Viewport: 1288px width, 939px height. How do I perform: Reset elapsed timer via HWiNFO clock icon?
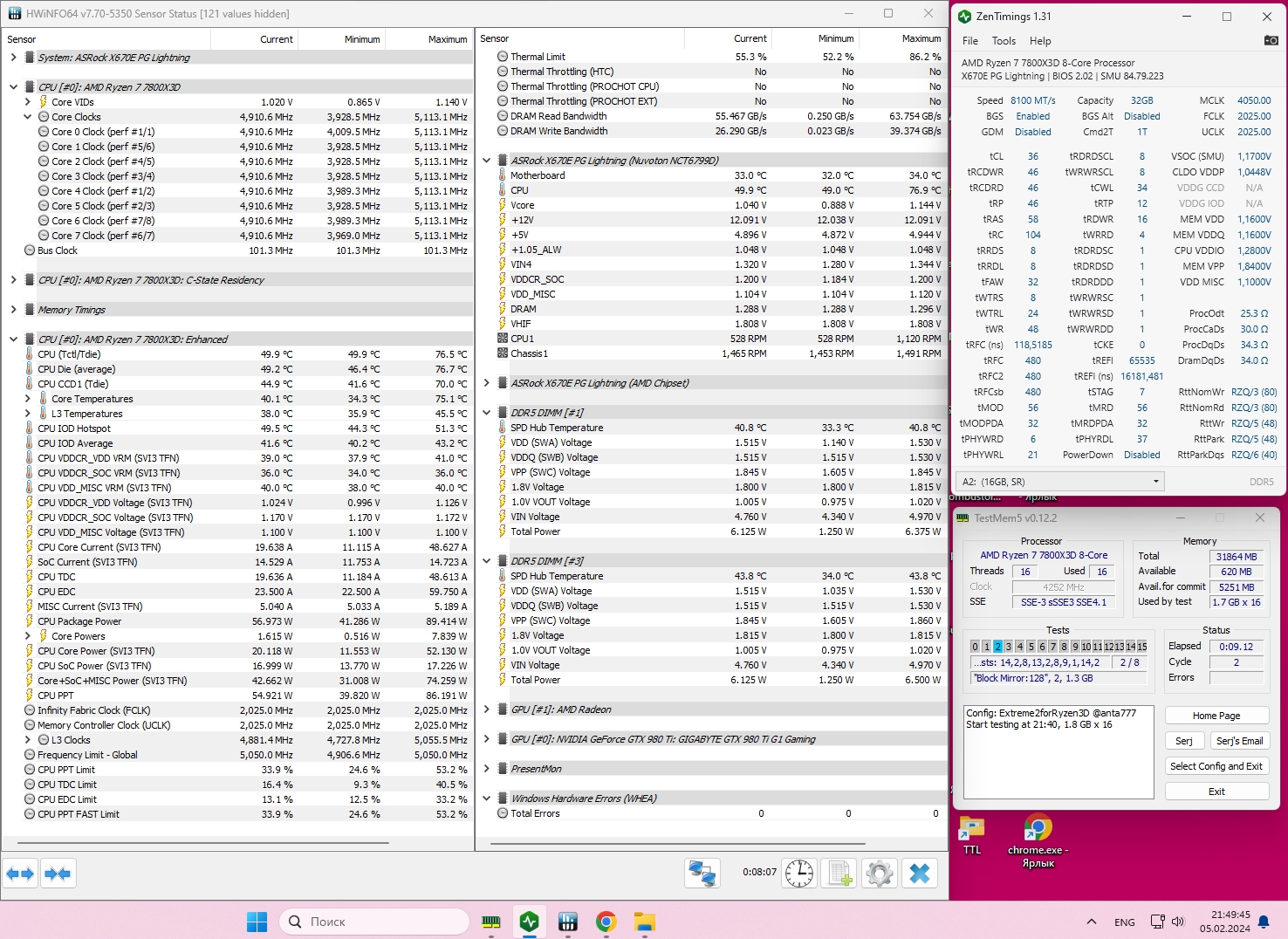pyautogui.click(x=799, y=874)
